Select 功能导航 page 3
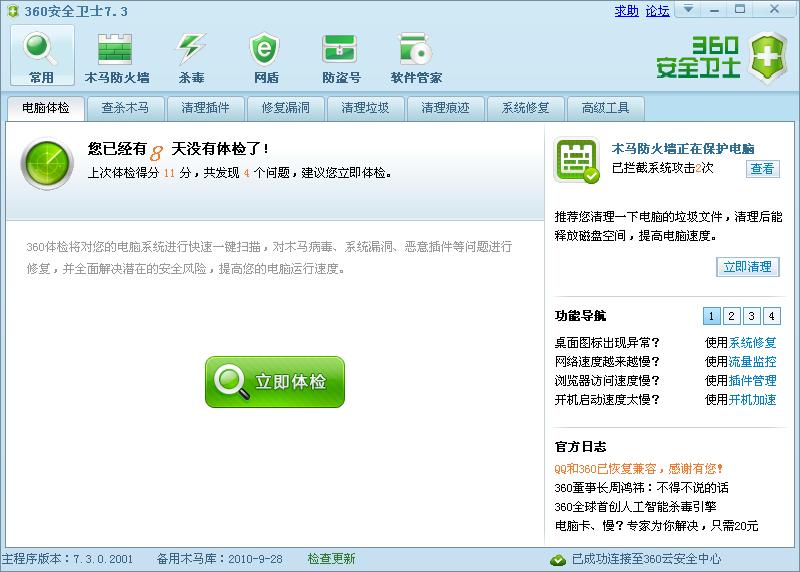Image resolution: width=800 pixels, height=572 pixels. [x=752, y=316]
